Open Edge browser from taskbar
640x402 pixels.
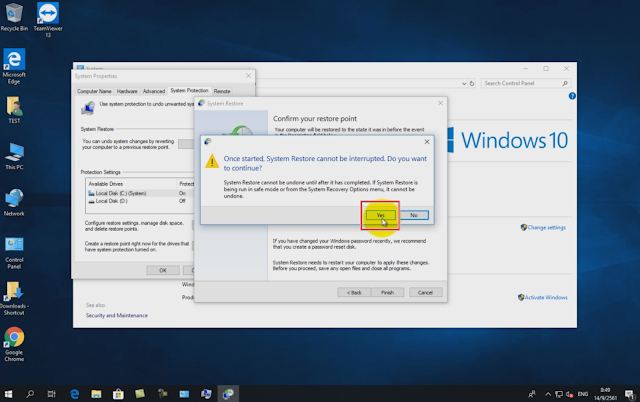click(74, 394)
